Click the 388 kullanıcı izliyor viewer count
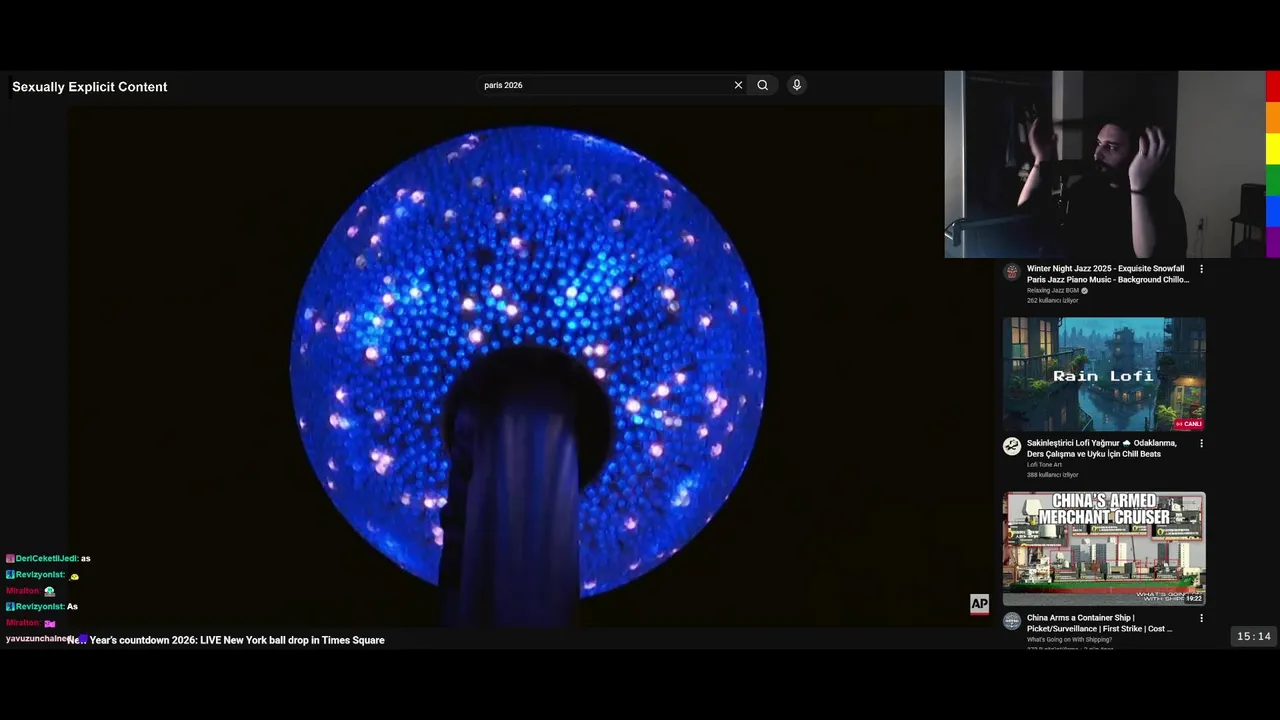The image size is (1280, 720). click(1052, 475)
